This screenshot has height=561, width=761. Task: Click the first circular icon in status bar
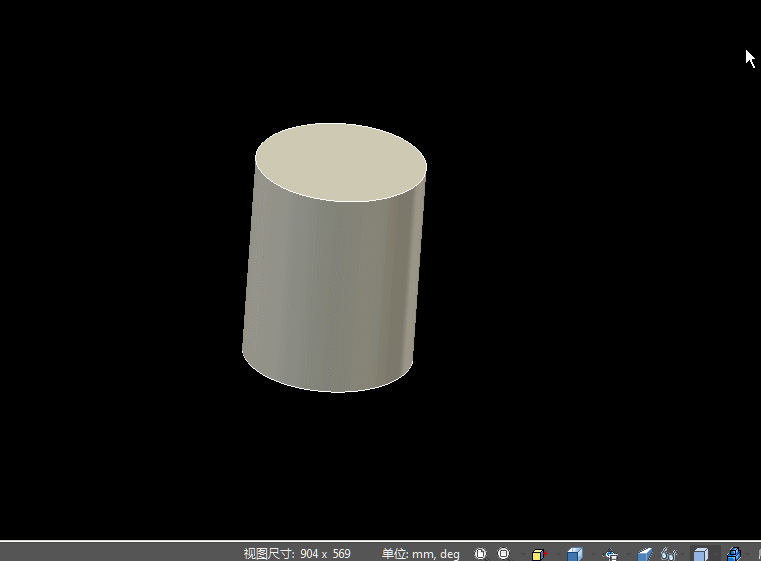click(481, 553)
